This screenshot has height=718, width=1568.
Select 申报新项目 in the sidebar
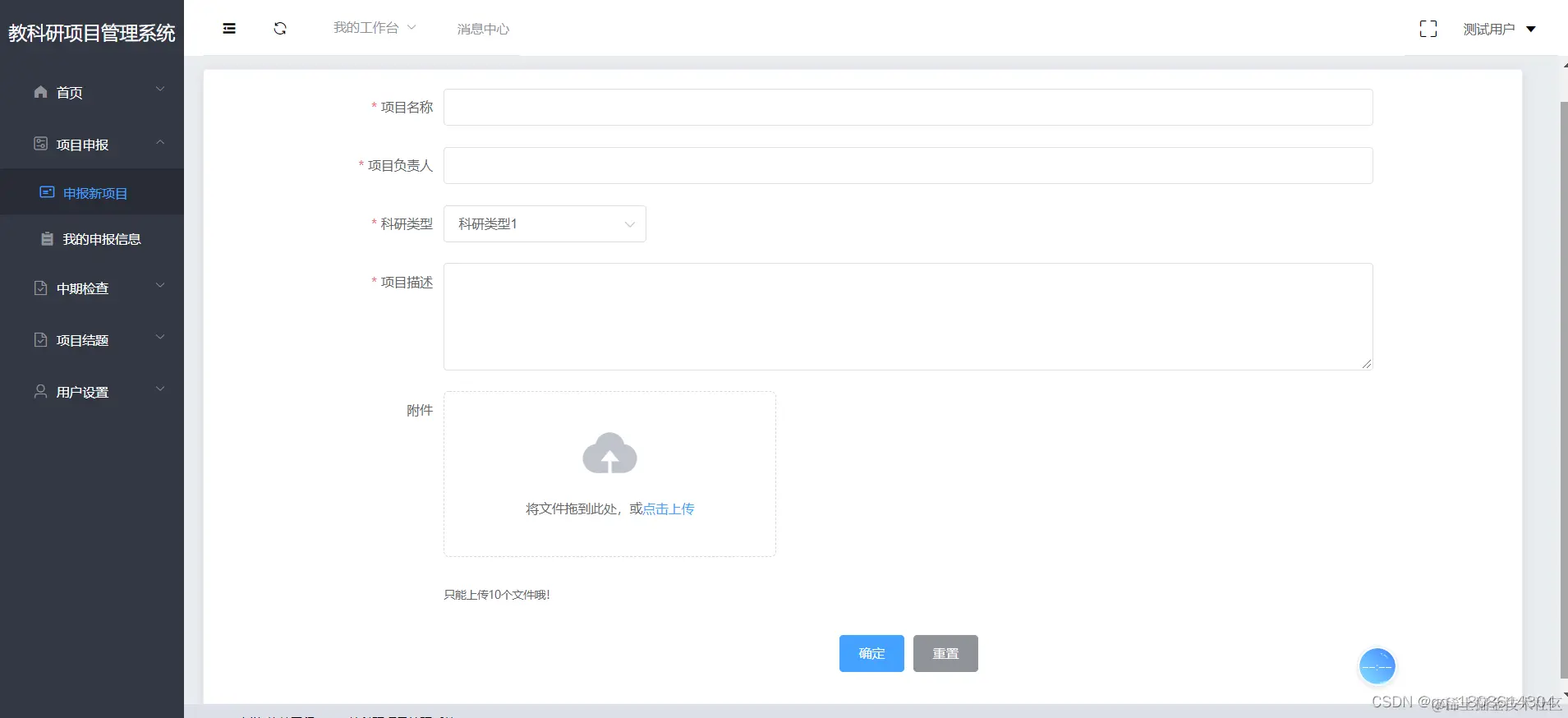click(x=92, y=192)
